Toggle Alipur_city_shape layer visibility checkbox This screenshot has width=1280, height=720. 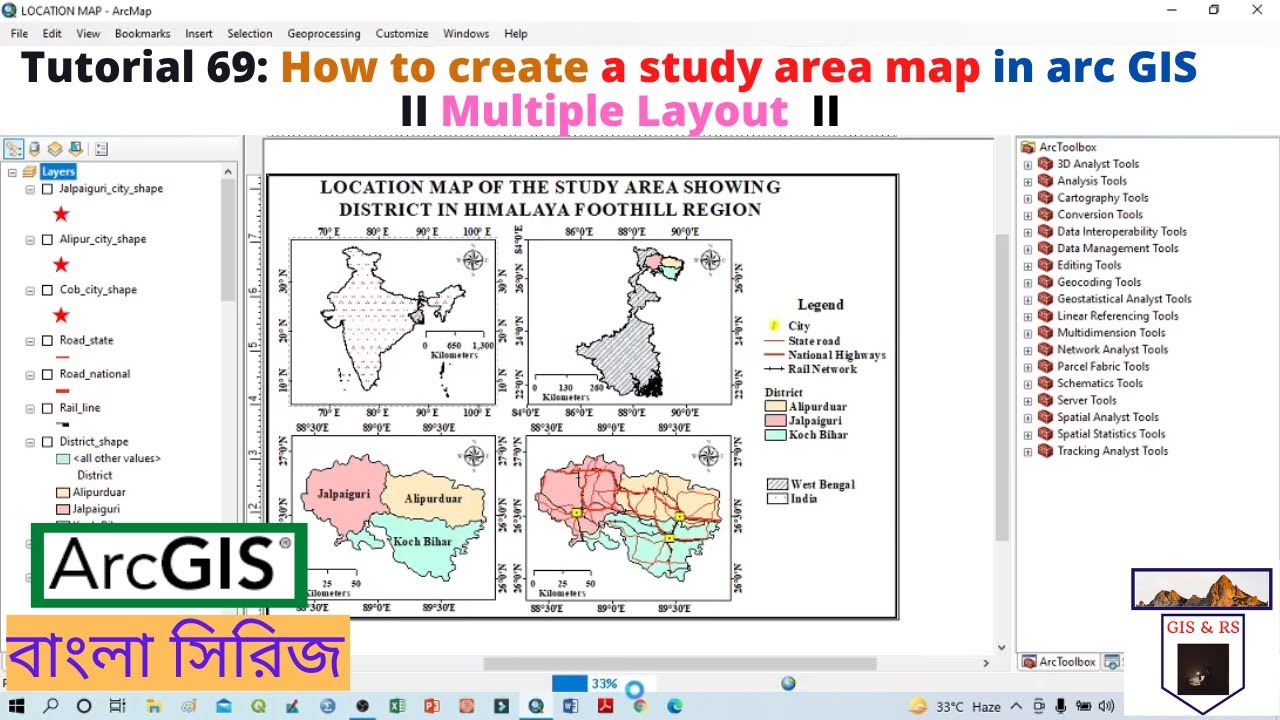point(47,240)
